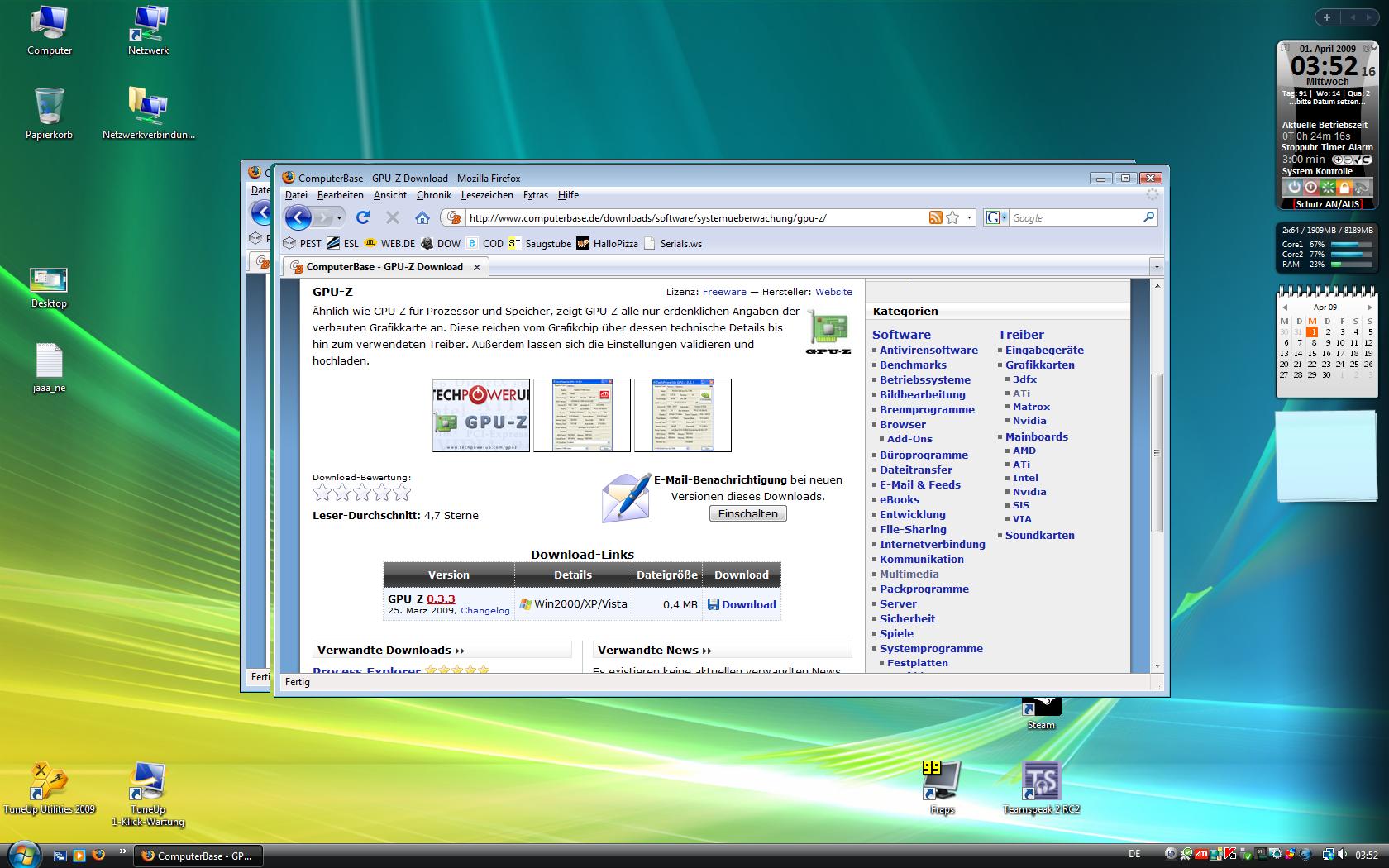
Task: Open the Saugstube bookmark
Action: pyautogui.click(x=540, y=243)
